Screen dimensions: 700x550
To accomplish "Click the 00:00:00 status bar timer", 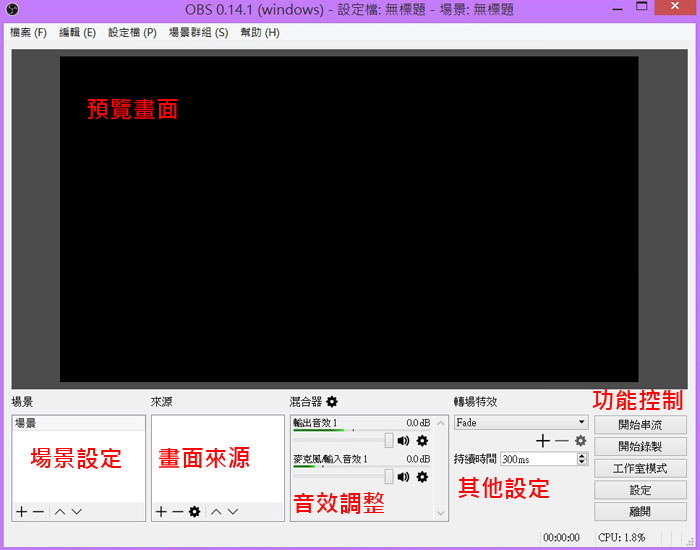I will (561, 537).
